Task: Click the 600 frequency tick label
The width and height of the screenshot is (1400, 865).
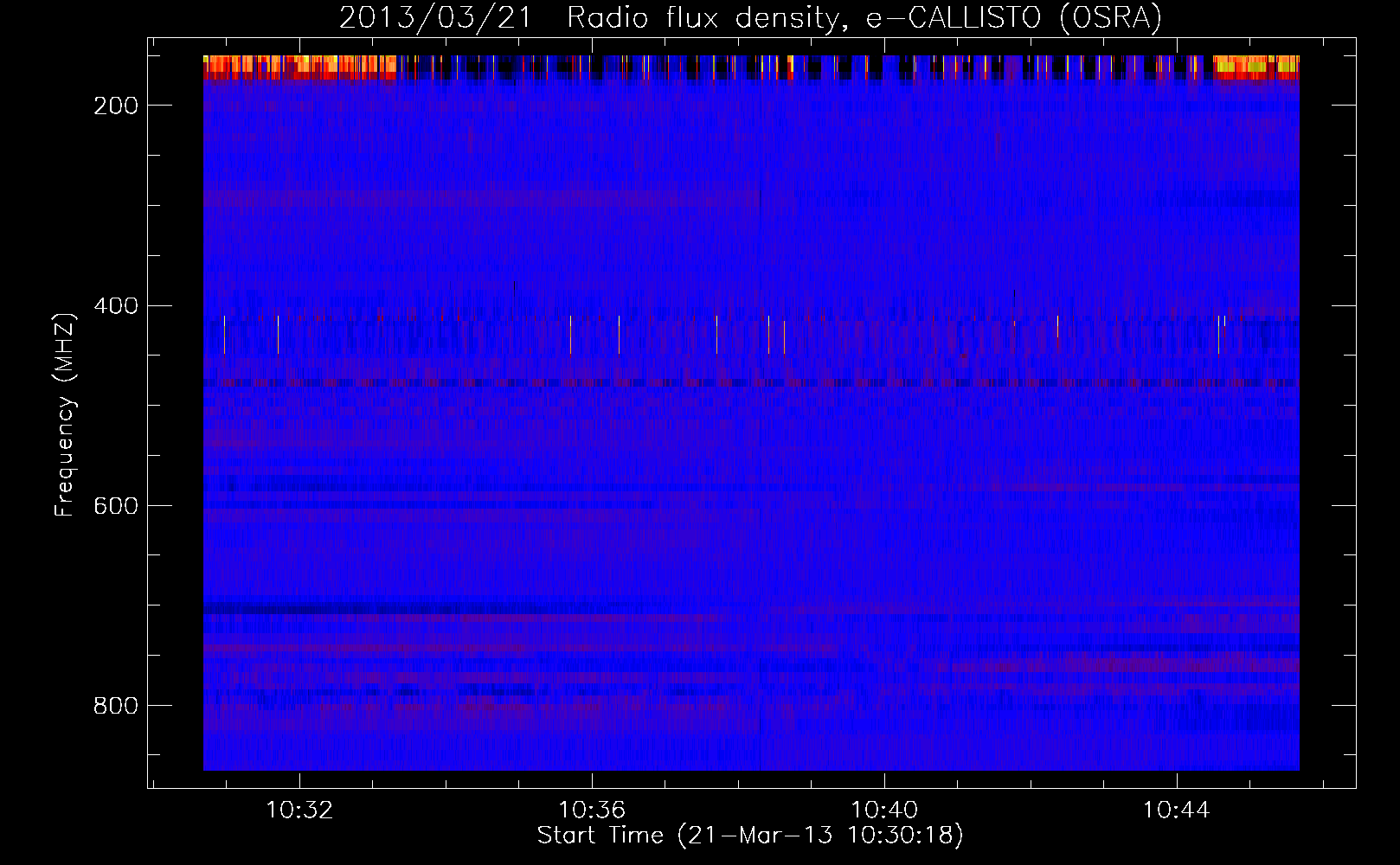Action: 116,506
